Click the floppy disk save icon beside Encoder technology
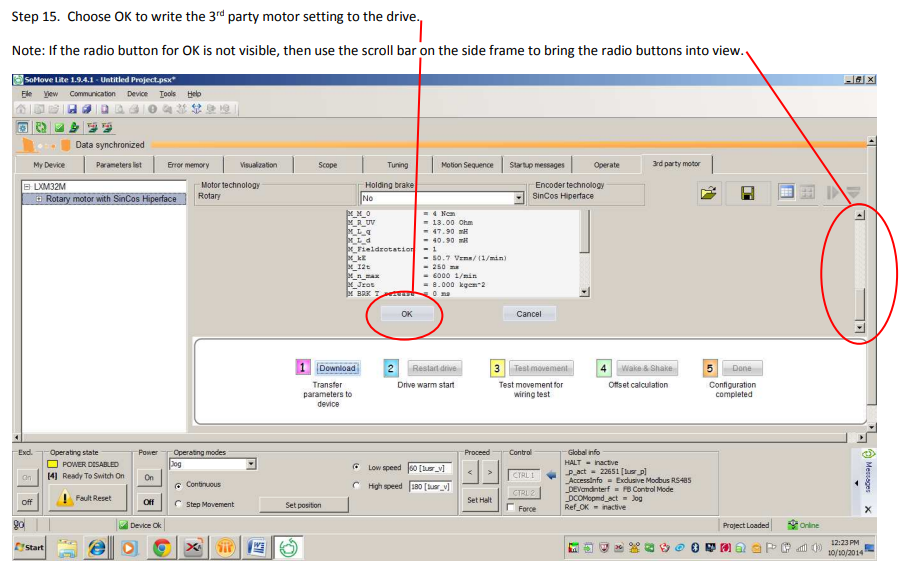The height and width of the screenshot is (584, 907). tap(747, 194)
